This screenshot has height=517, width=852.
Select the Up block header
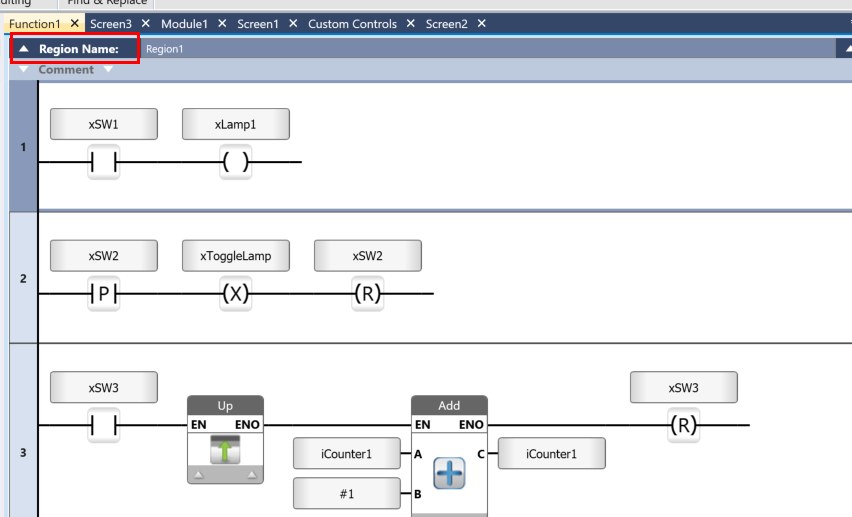coord(225,406)
